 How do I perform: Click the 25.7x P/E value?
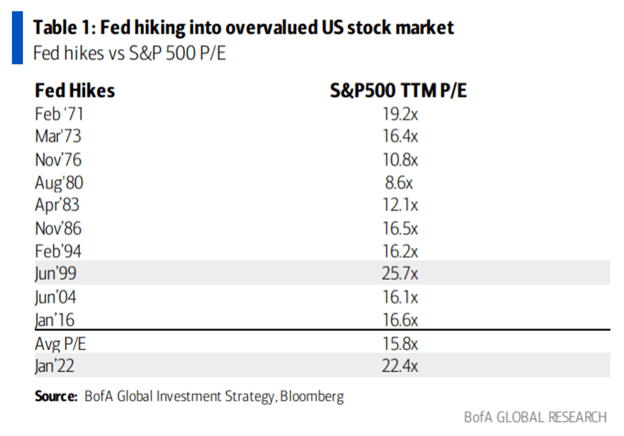pyautogui.click(x=399, y=271)
